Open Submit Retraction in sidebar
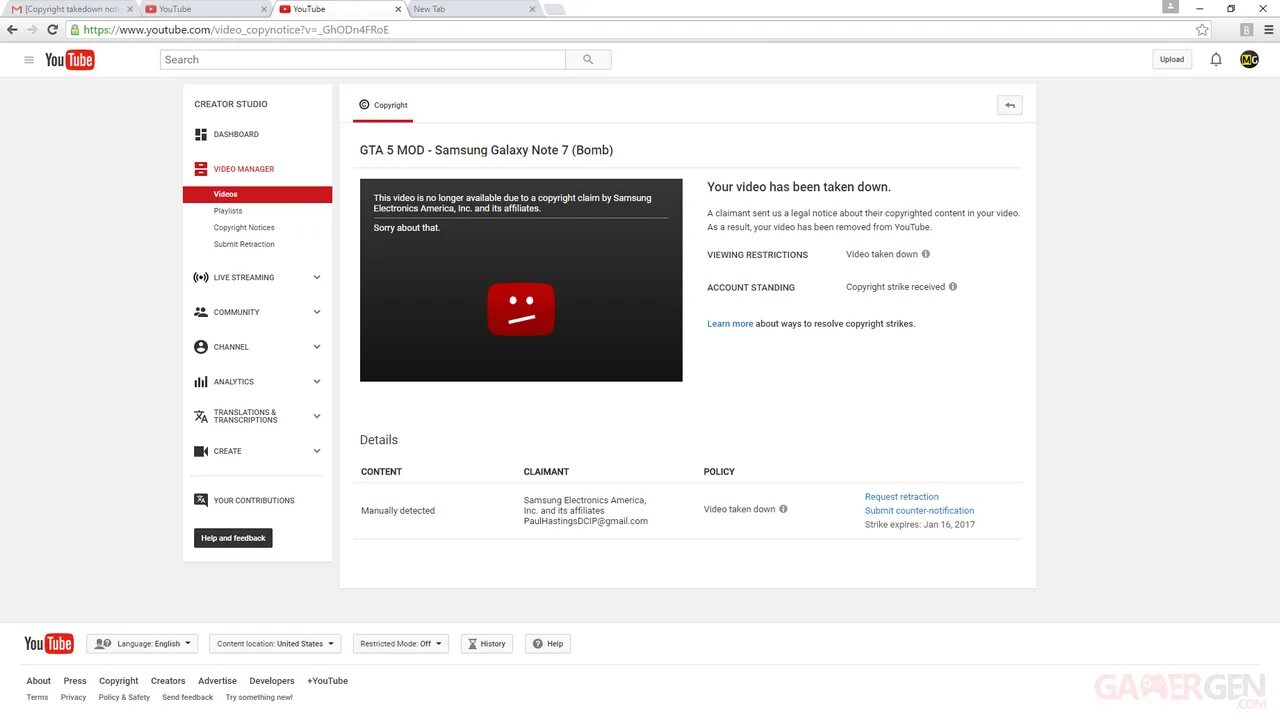Screen dimensions: 1280x723 click(x=244, y=244)
